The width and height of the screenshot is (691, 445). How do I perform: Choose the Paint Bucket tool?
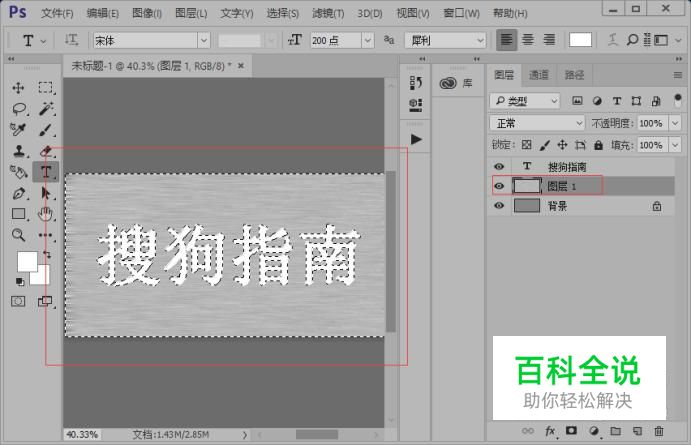18,172
